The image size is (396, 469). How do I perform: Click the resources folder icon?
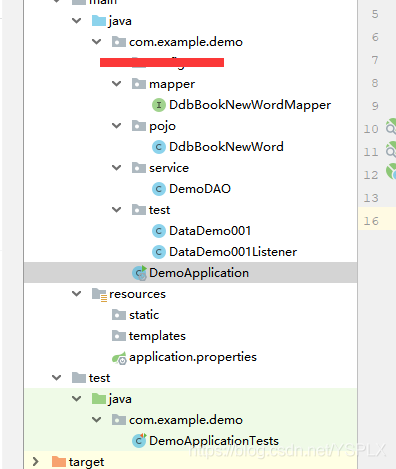point(99,294)
